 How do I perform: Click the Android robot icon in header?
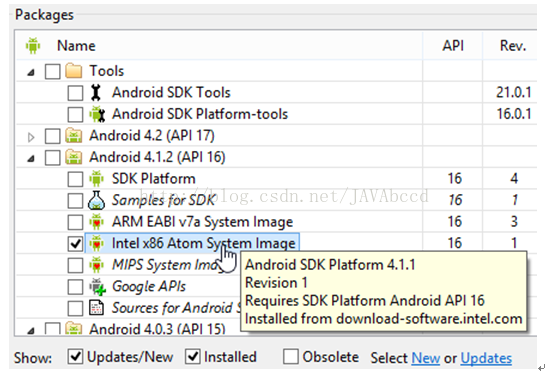(33, 45)
